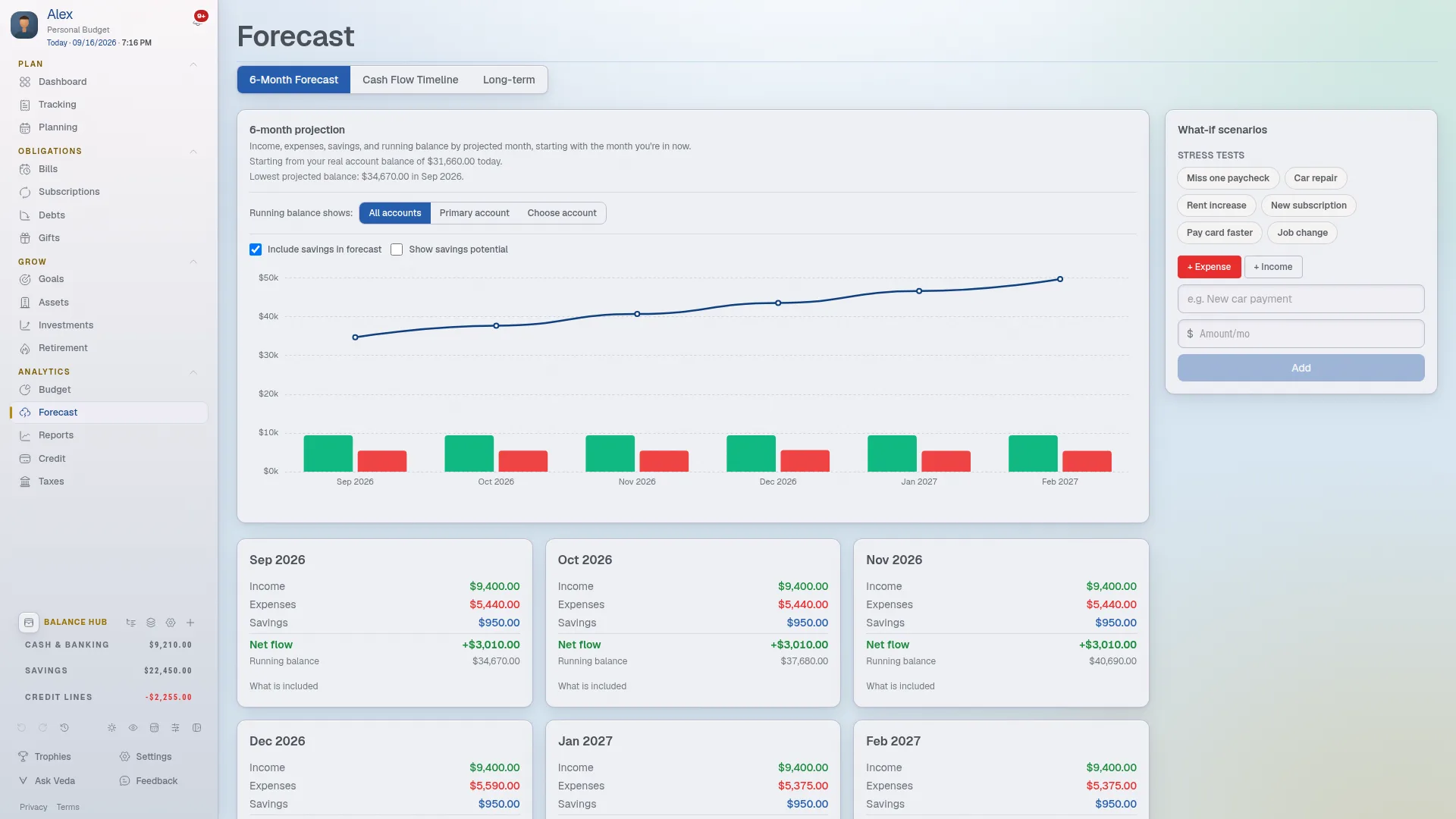This screenshot has width=1456, height=819.
Task: Expand What is included in Oct 2026
Action: (x=592, y=686)
